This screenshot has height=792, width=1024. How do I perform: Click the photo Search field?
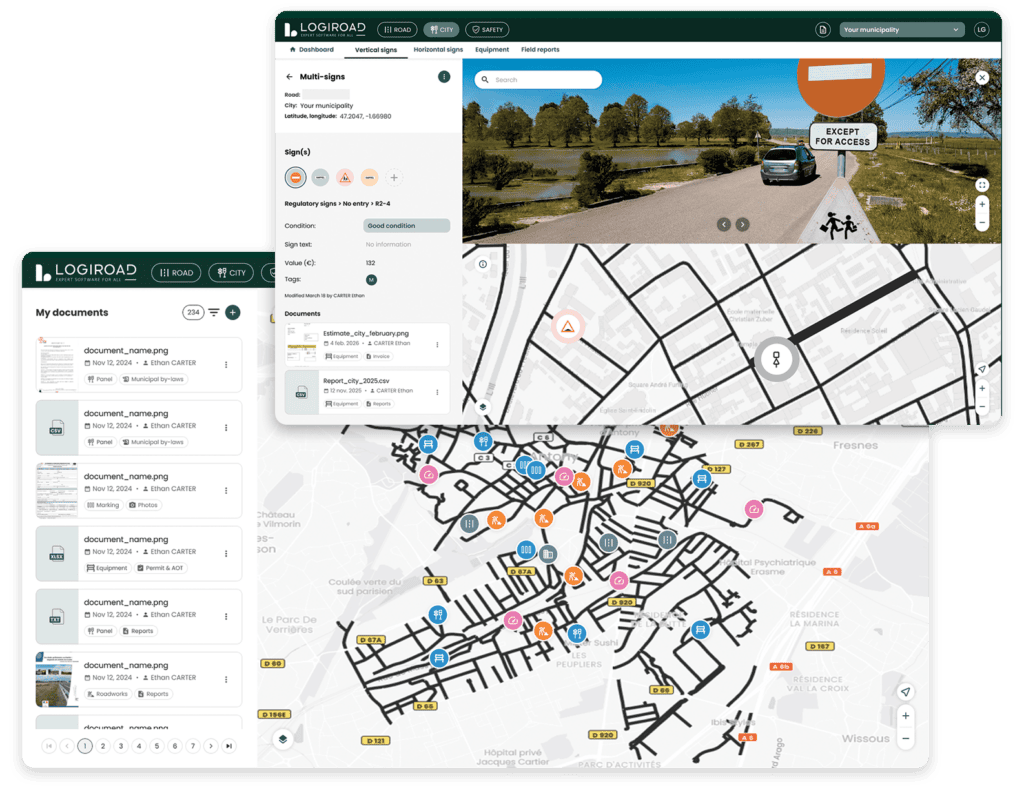[538, 80]
